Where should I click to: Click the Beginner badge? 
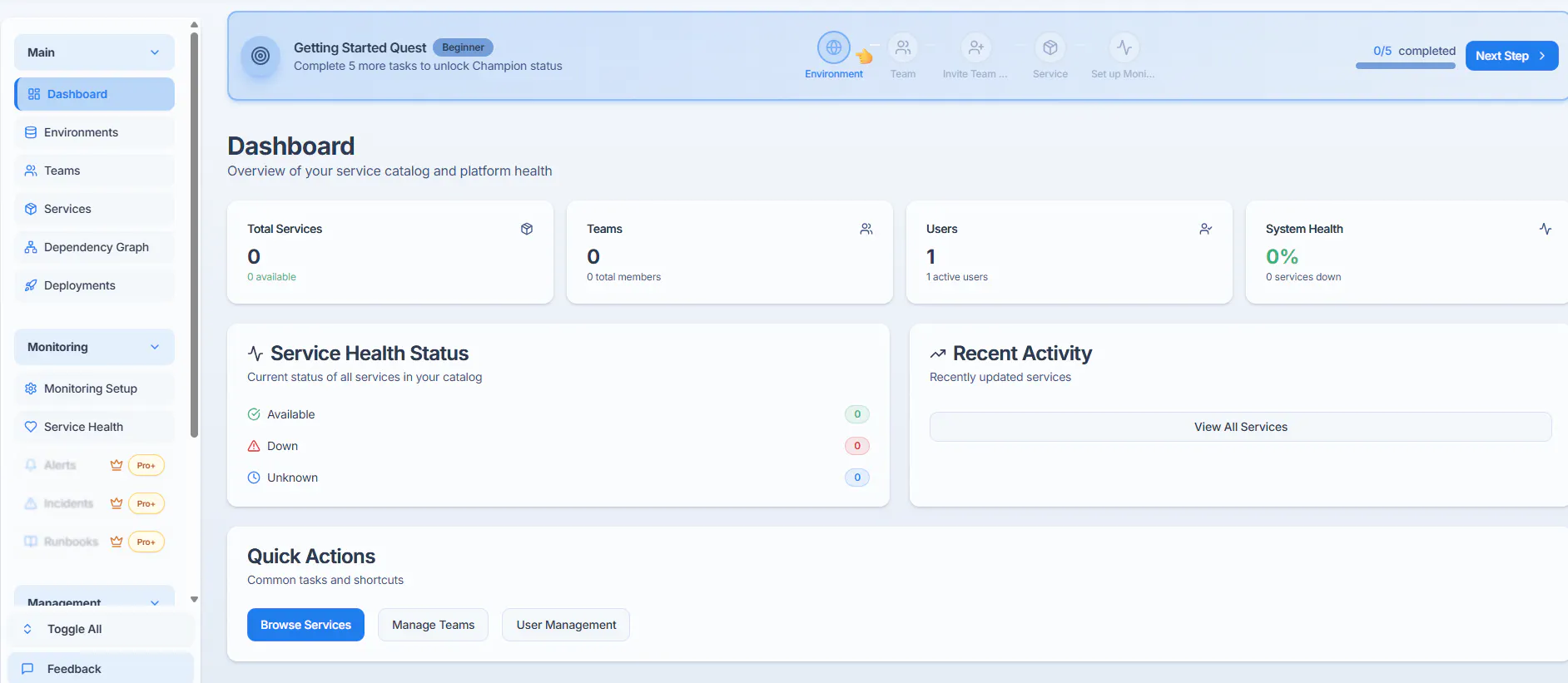(x=463, y=47)
